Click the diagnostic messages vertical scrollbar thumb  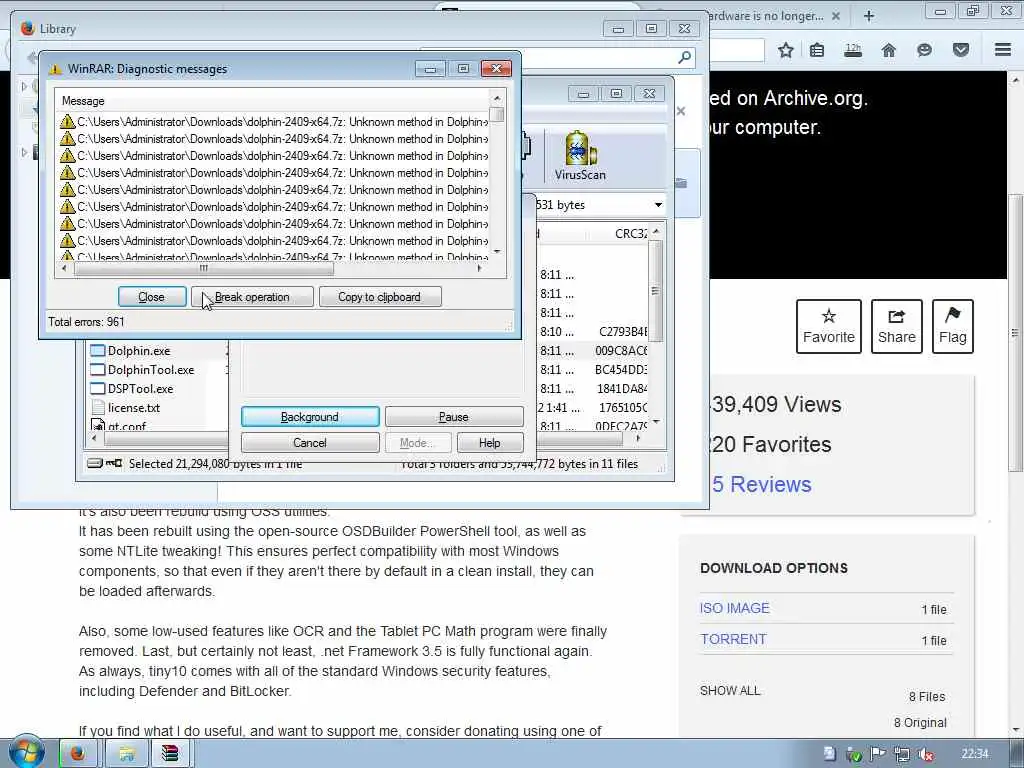(498, 114)
